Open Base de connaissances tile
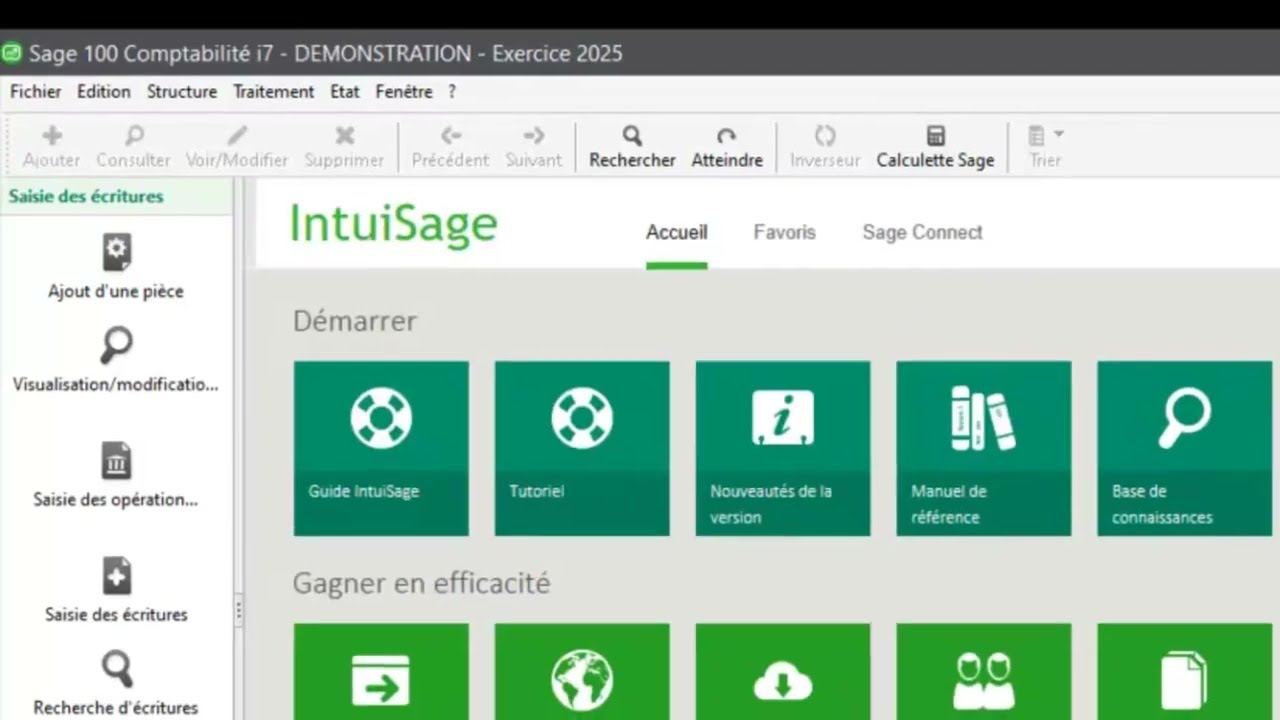The image size is (1280, 720). (1185, 448)
